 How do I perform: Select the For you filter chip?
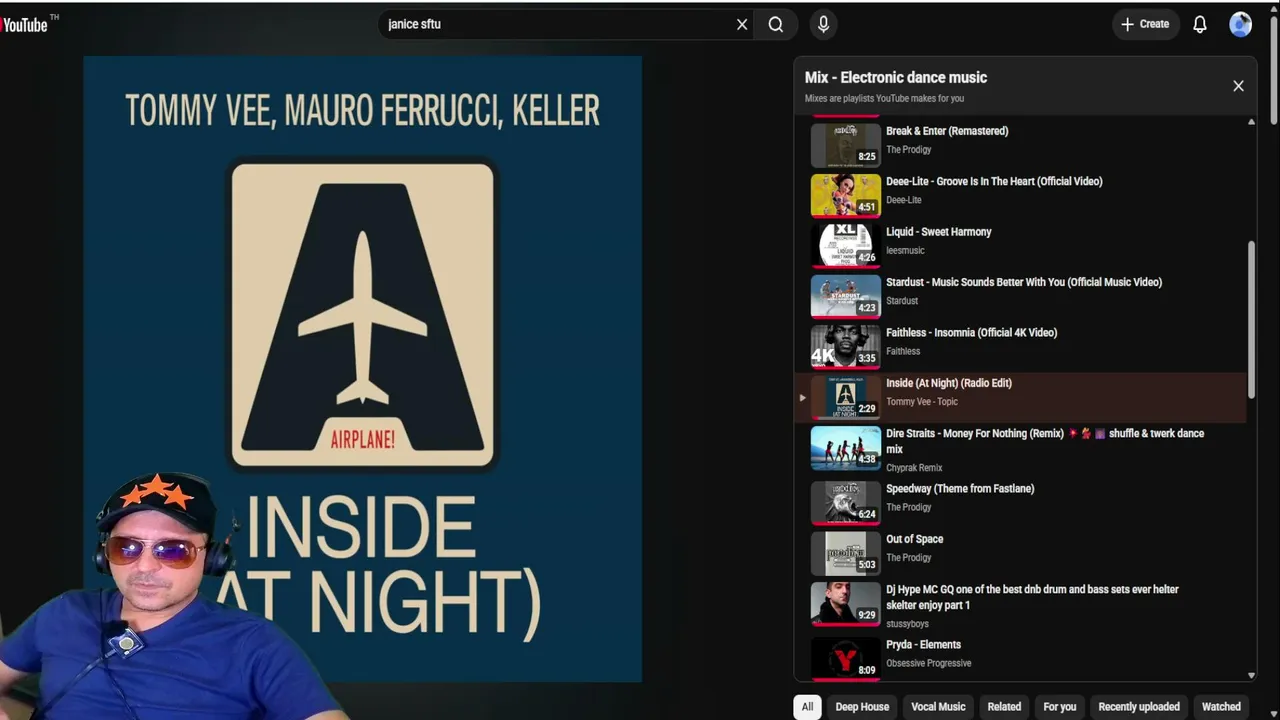1060,707
